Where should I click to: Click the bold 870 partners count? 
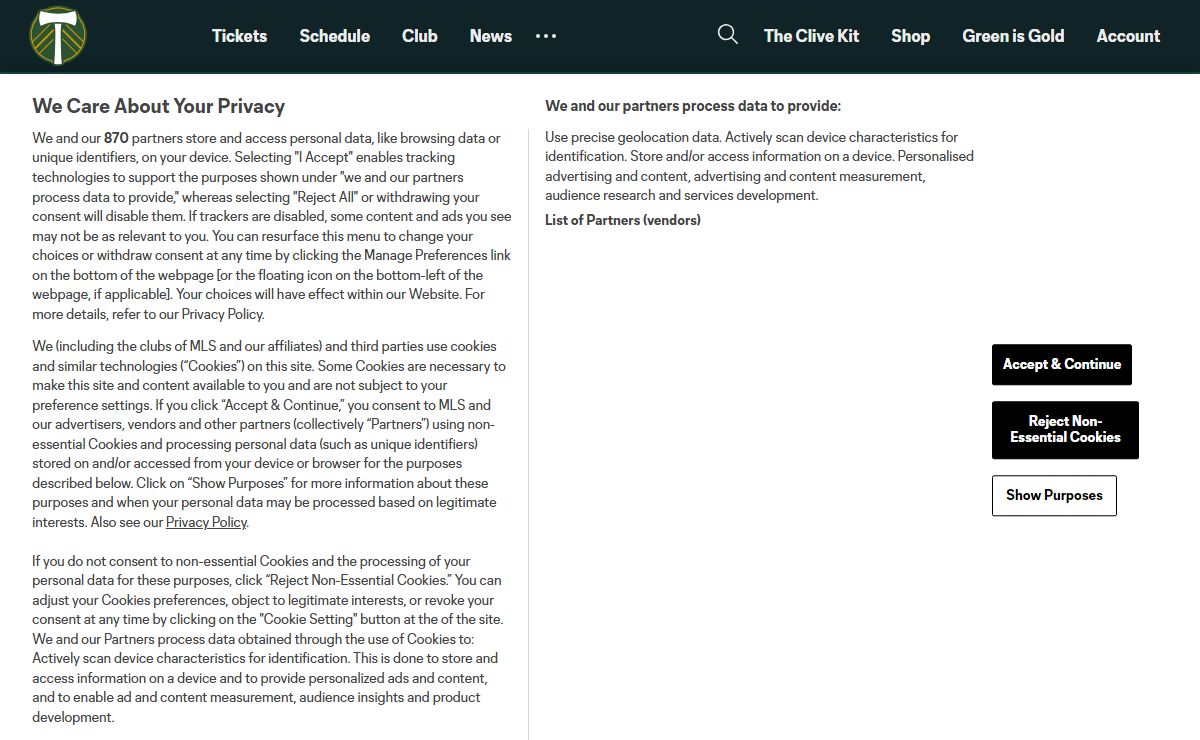116,138
